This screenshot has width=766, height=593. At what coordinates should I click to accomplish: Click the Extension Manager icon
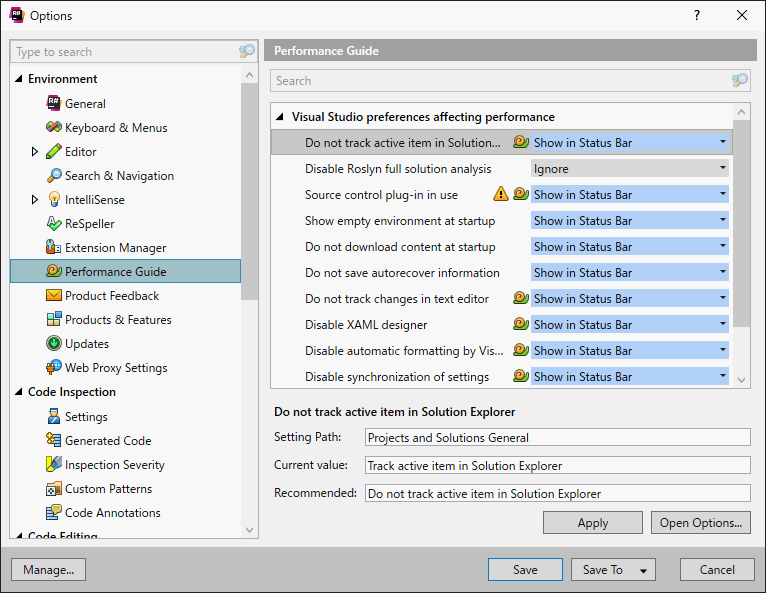tap(53, 247)
